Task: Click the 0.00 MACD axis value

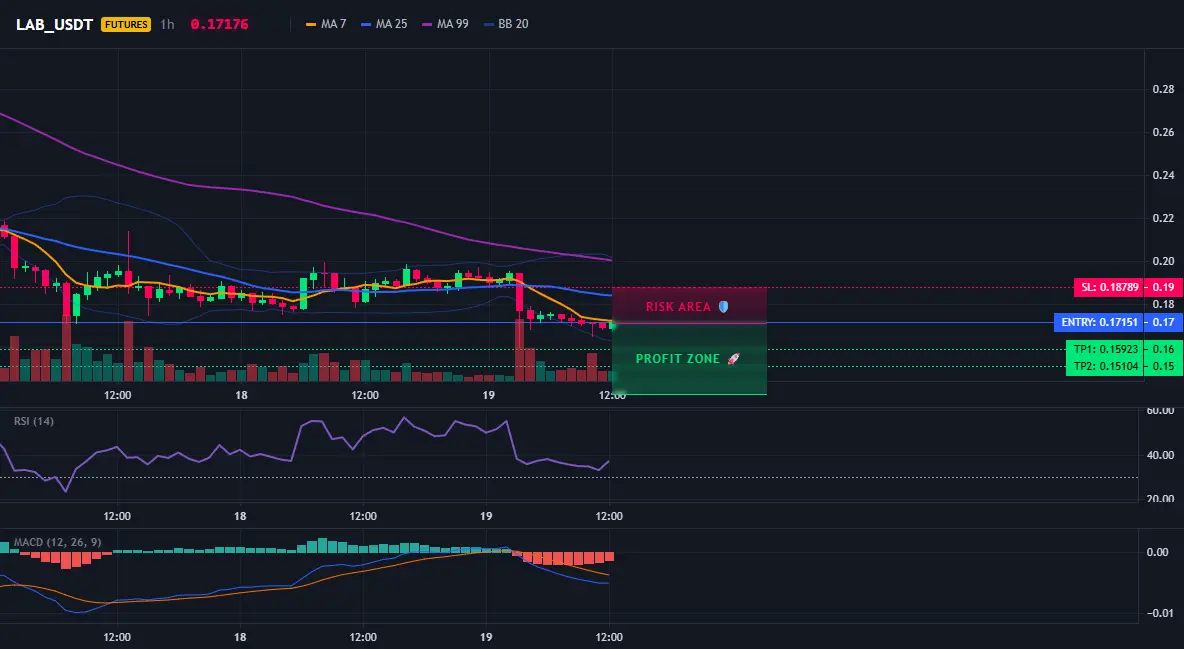Action: coord(1158,552)
